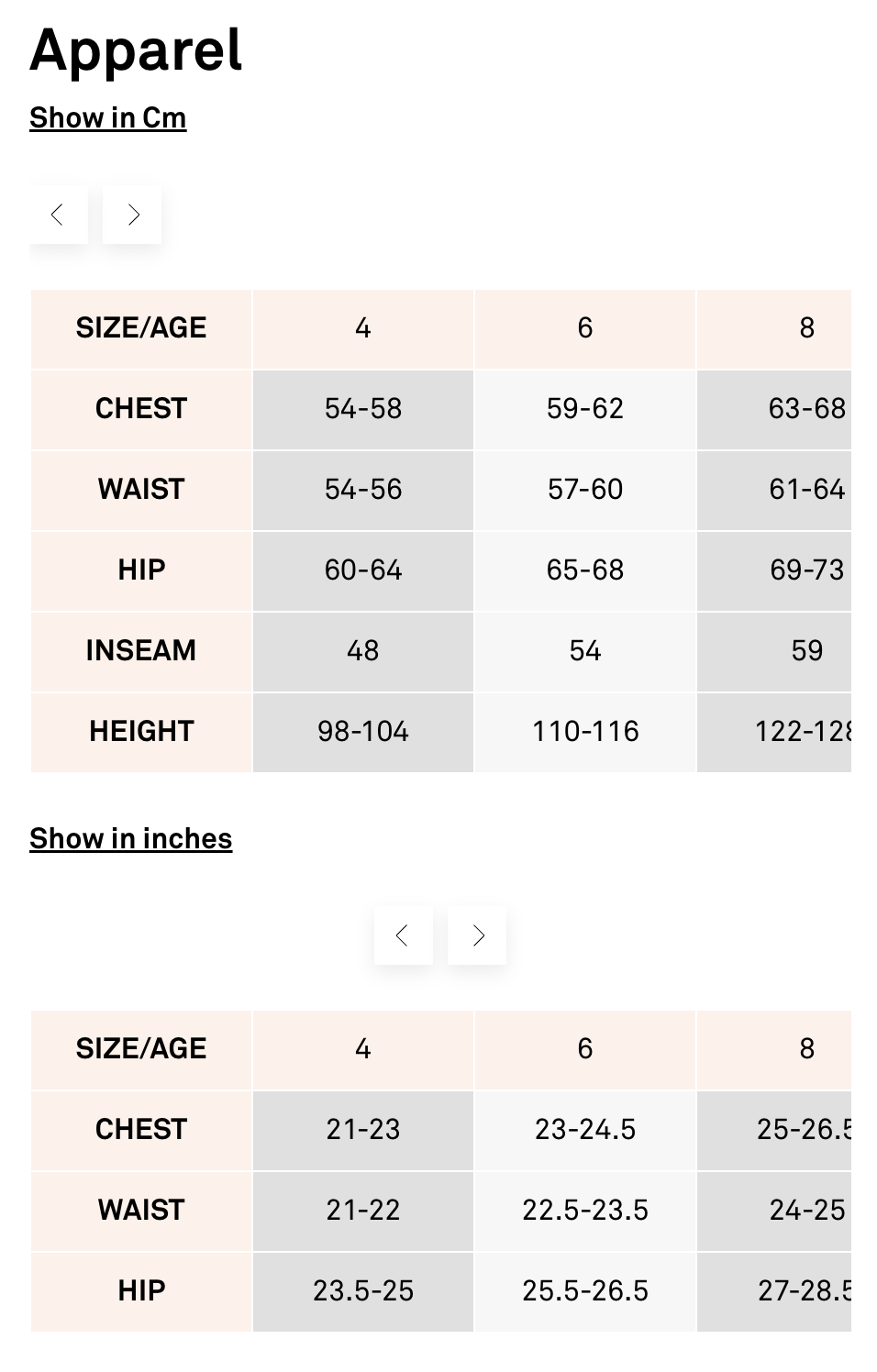Click the 59-62 chest cell

point(585,409)
